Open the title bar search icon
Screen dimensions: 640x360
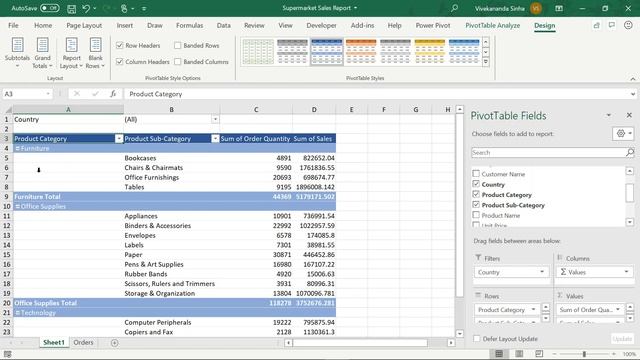click(x=454, y=8)
